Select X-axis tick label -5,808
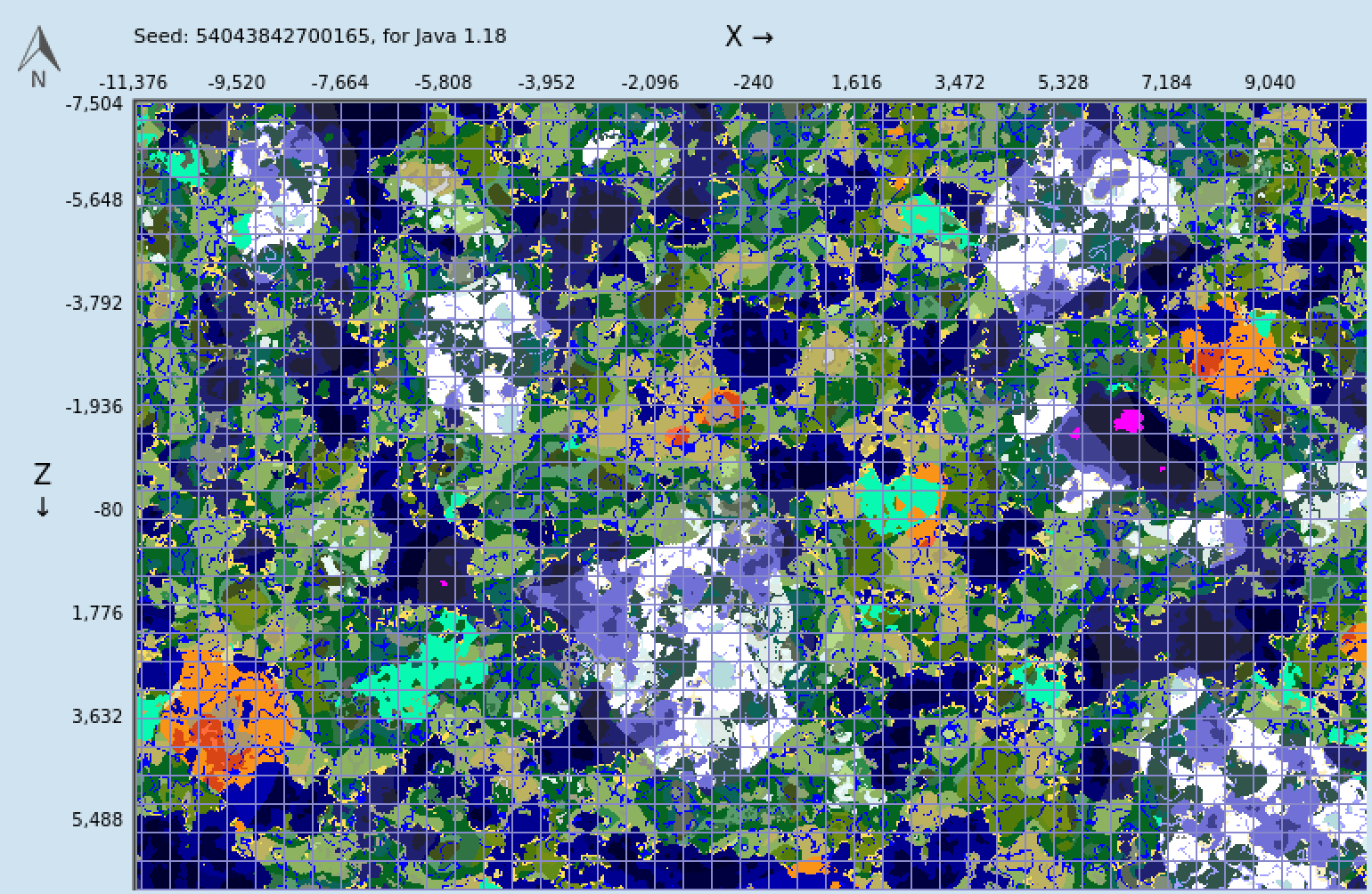The image size is (1372, 894). point(443,83)
